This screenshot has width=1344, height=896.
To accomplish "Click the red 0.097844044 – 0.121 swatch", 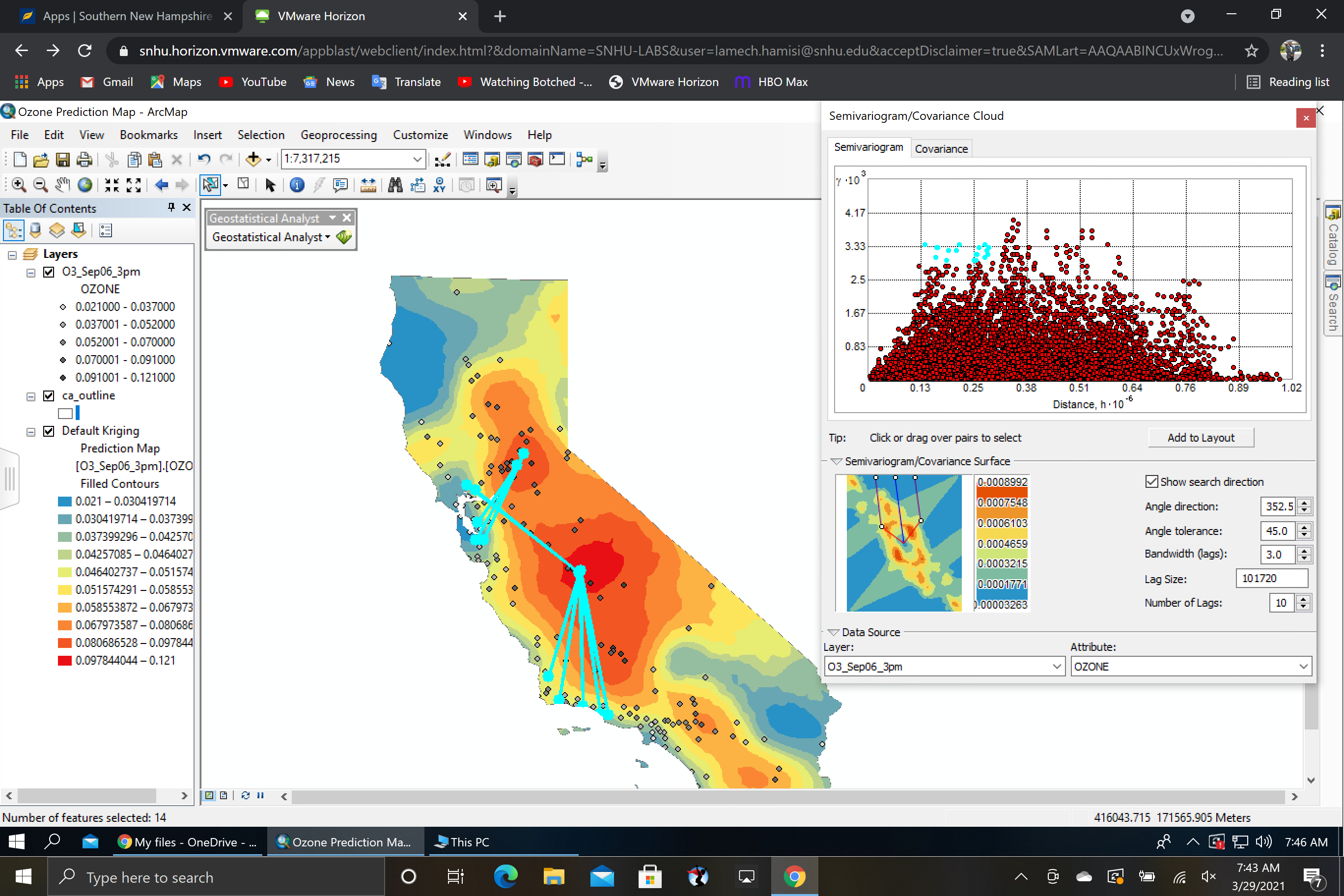I will [x=64, y=661].
